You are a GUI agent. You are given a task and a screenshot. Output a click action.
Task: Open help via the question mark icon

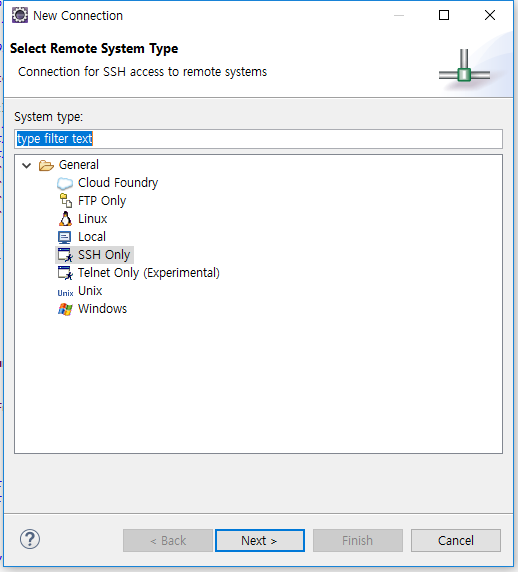30,539
